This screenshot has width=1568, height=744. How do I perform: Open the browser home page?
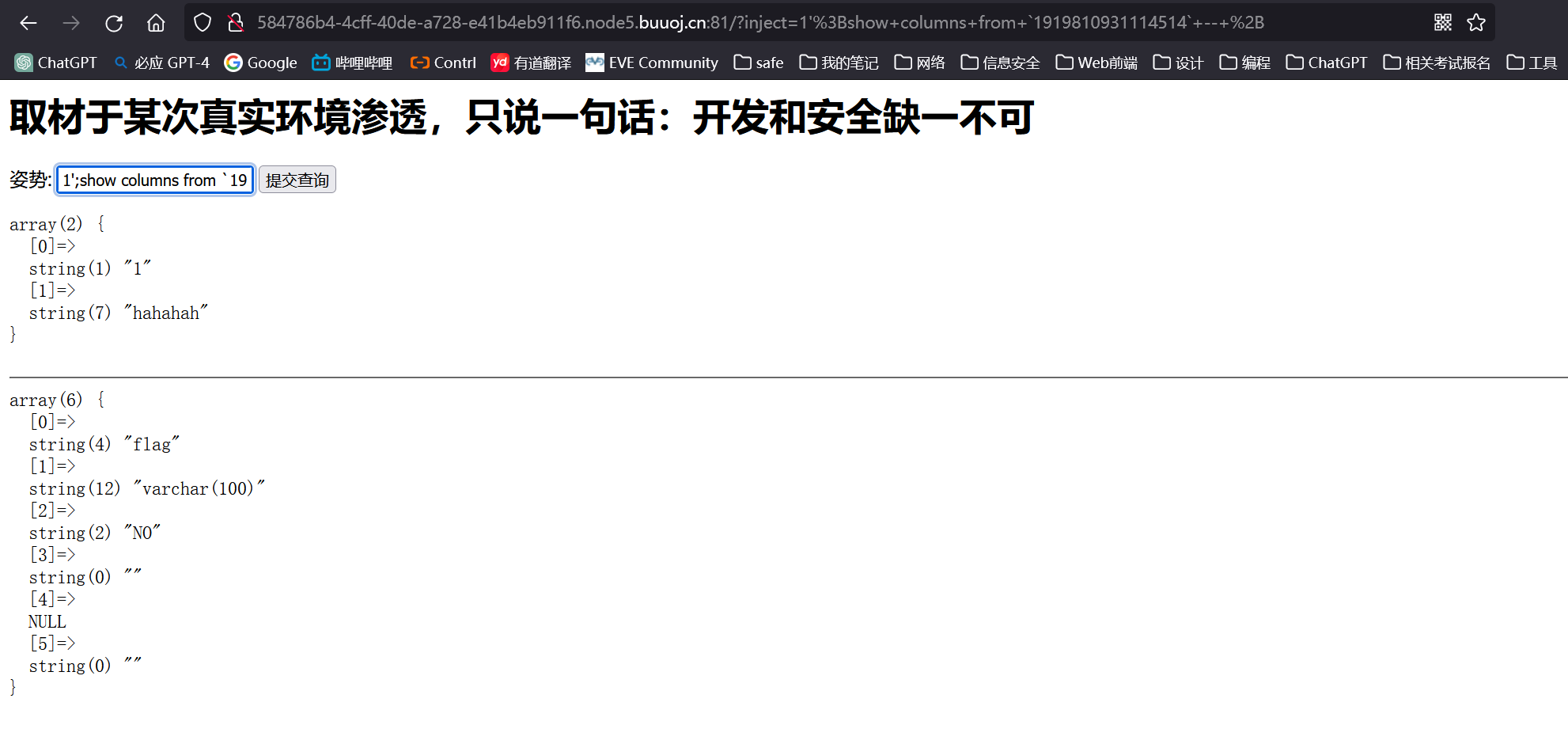156,23
